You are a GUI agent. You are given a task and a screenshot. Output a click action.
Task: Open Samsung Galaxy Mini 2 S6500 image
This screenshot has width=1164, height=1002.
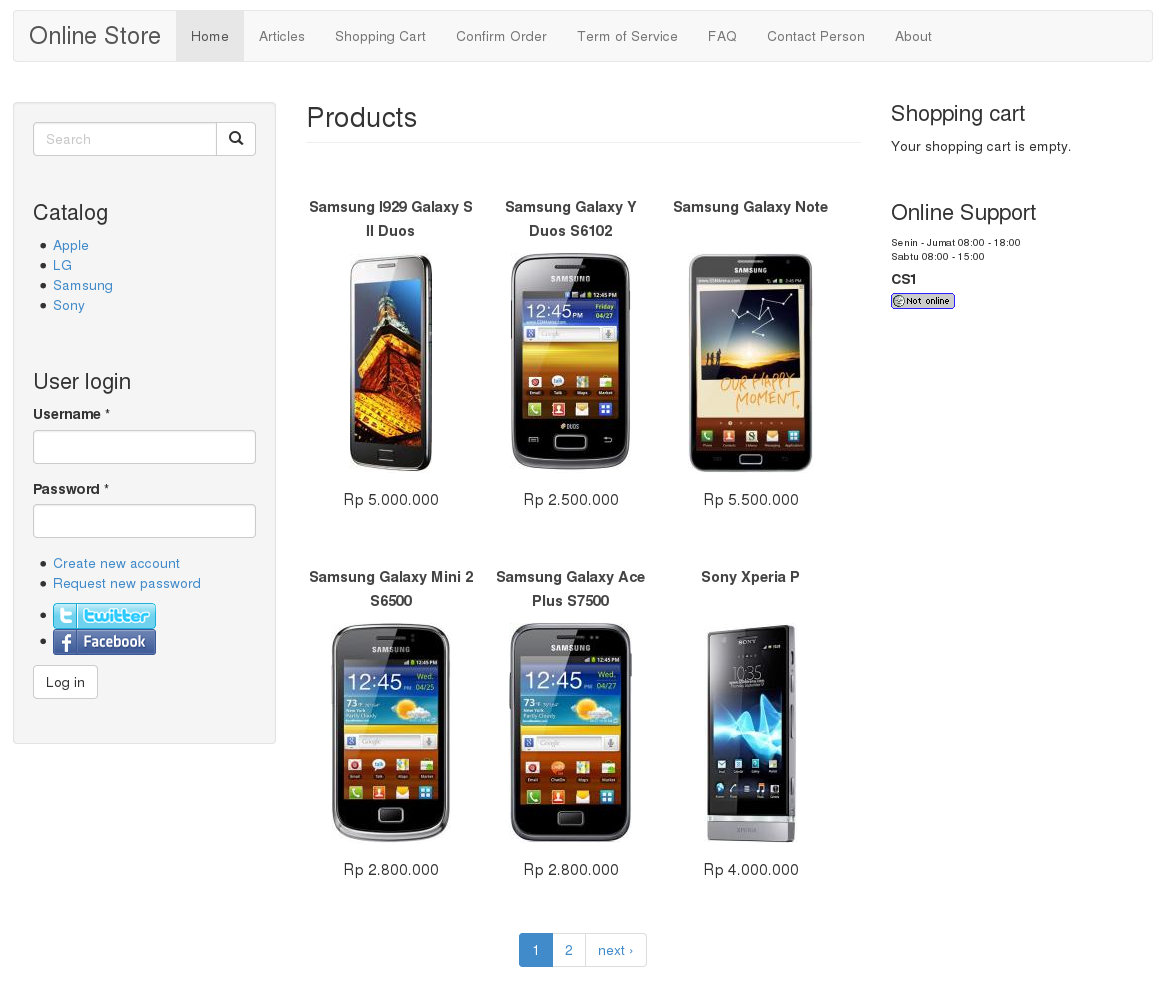click(x=391, y=733)
